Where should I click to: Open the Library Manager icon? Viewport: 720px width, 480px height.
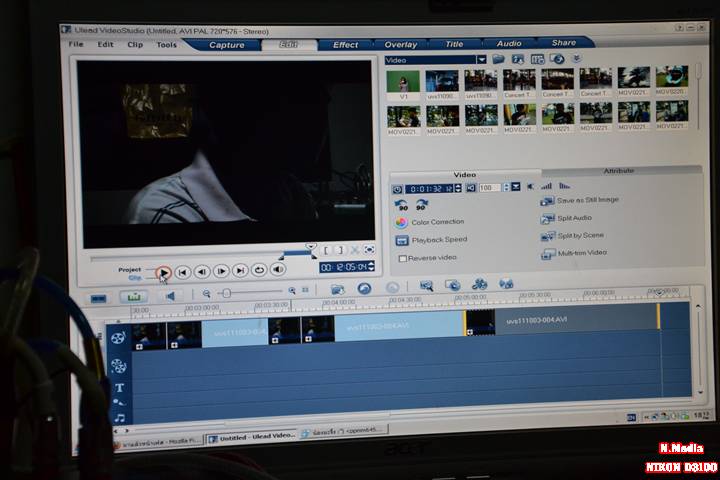click(x=537, y=59)
